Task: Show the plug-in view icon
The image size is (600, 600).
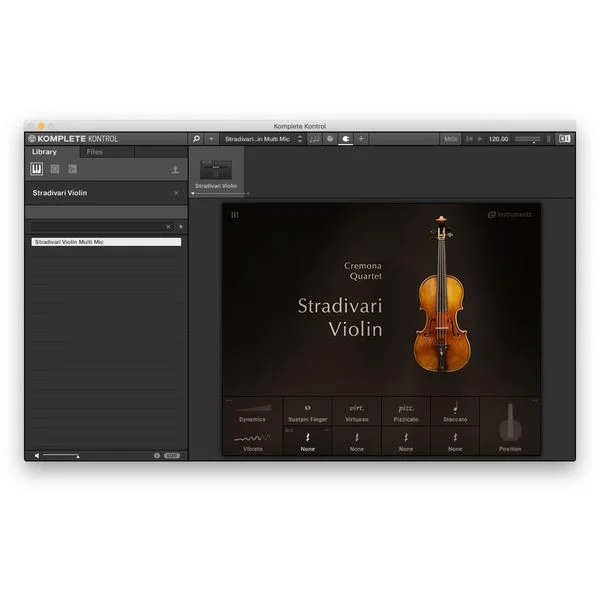Action: [346, 139]
